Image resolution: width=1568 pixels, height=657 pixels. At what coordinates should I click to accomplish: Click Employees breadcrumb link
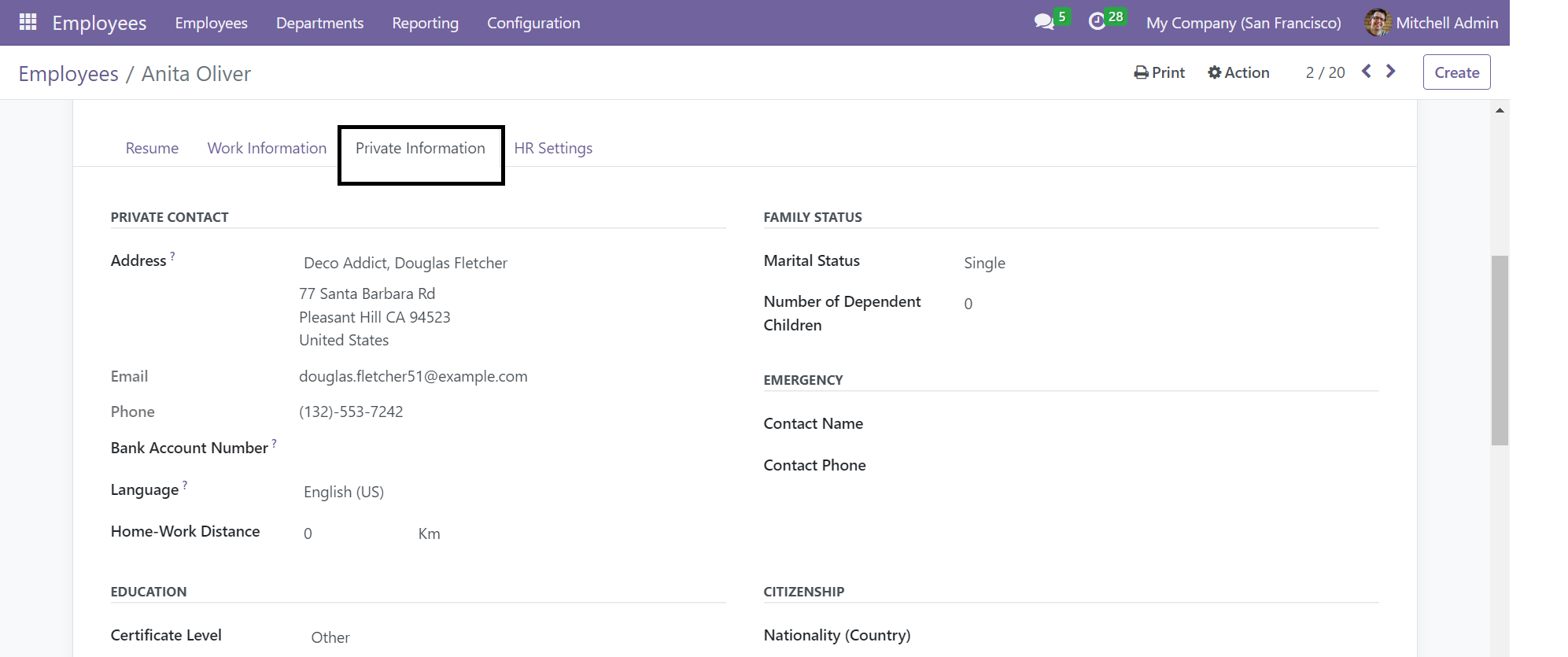68,73
